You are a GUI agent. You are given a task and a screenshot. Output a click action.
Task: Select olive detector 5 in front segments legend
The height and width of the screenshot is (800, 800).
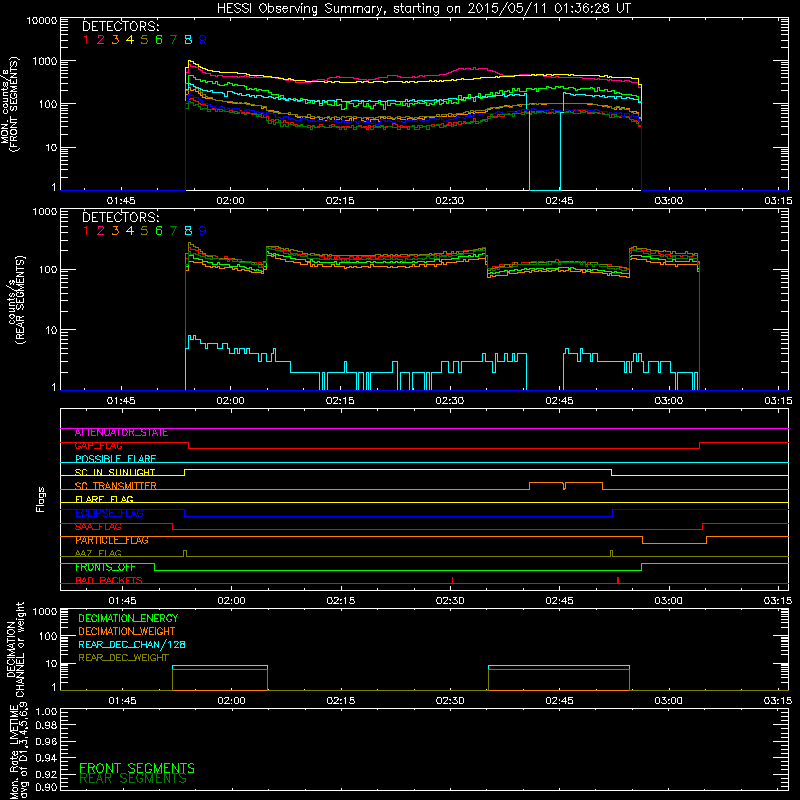pyautogui.click(x=144, y=40)
